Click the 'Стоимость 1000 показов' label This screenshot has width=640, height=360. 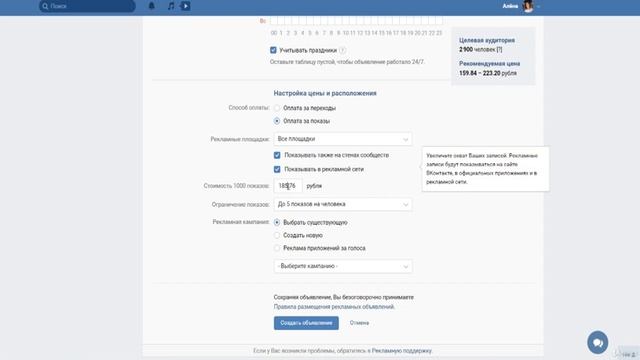(236, 186)
